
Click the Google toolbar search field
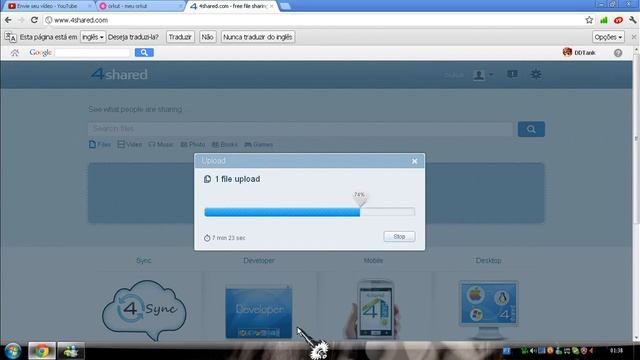click(x=92, y=52)
